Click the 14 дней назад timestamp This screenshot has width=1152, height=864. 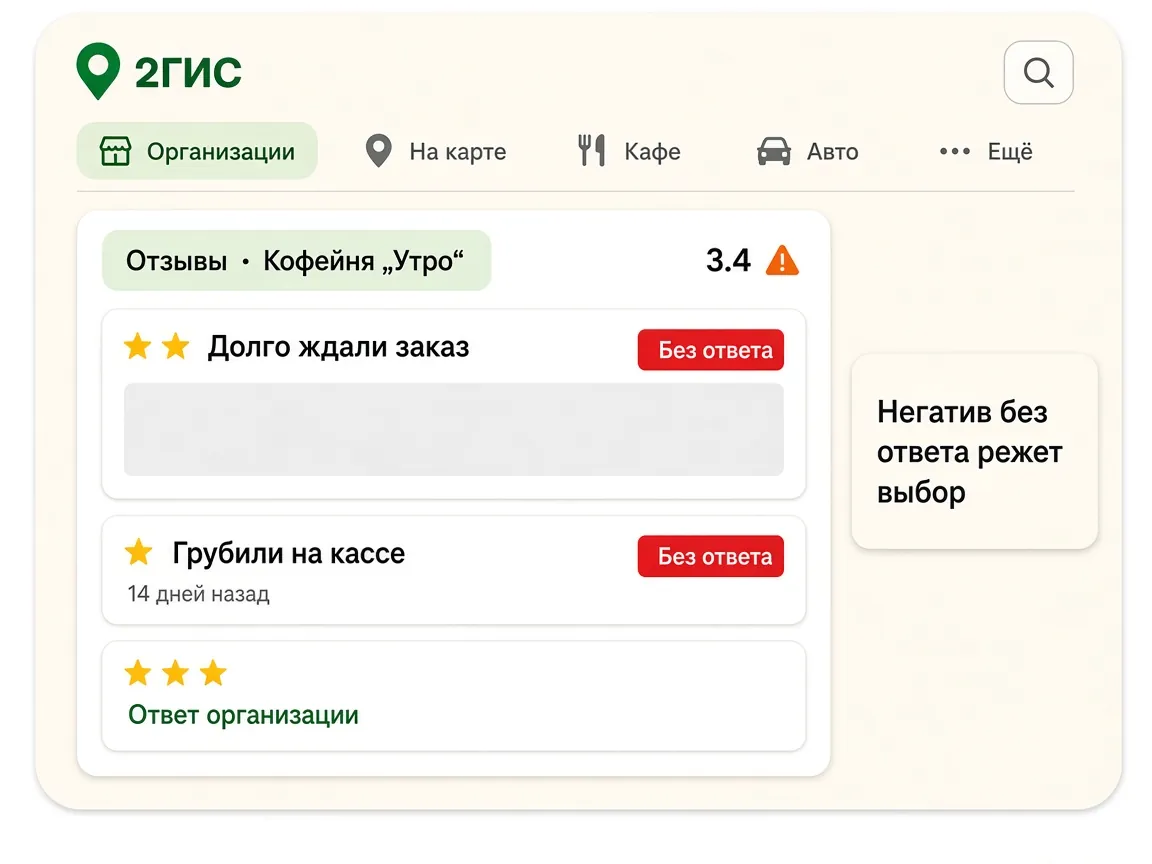198,594
